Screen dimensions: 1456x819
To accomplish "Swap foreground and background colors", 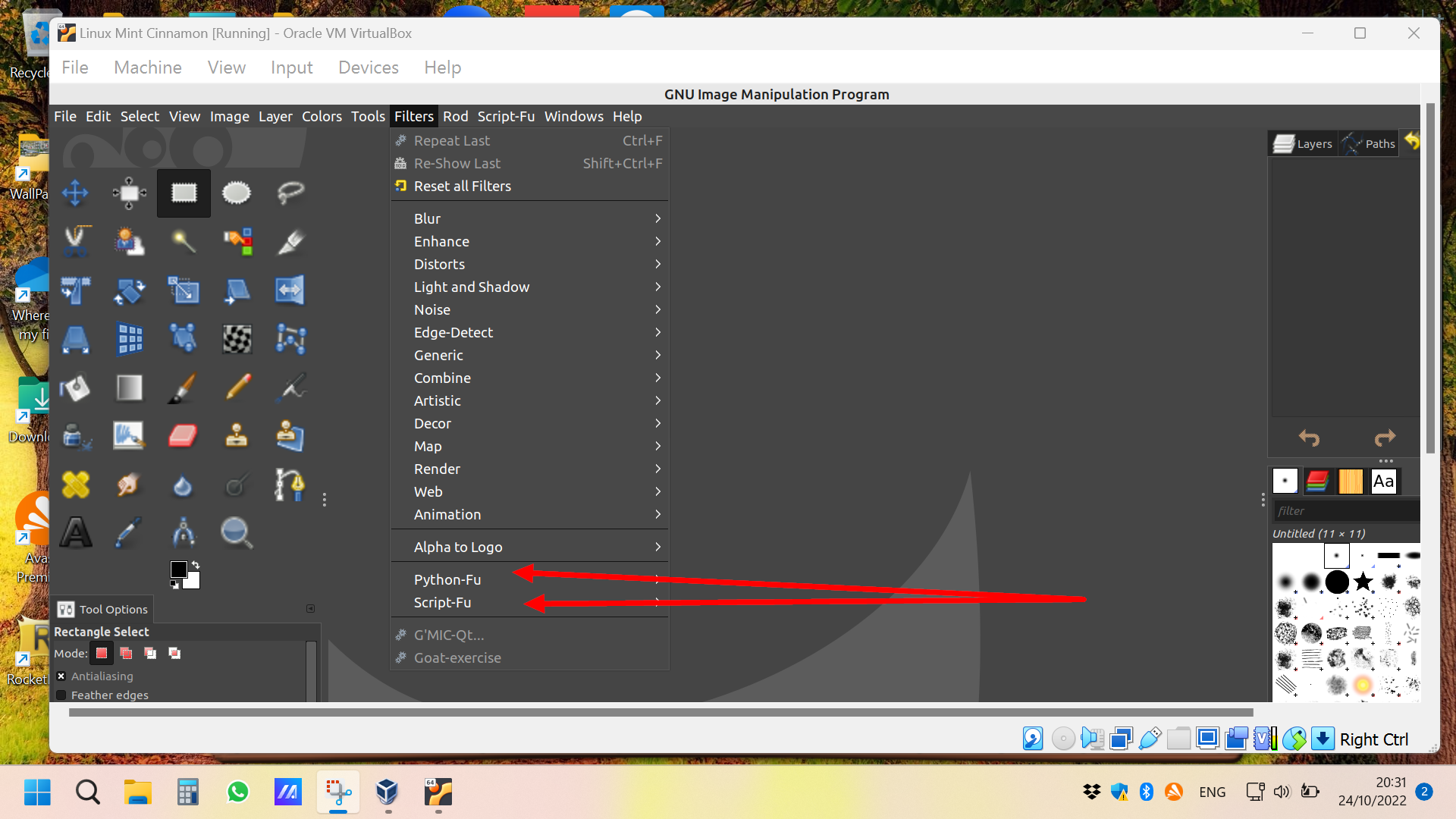I will (x=196, y=564).
